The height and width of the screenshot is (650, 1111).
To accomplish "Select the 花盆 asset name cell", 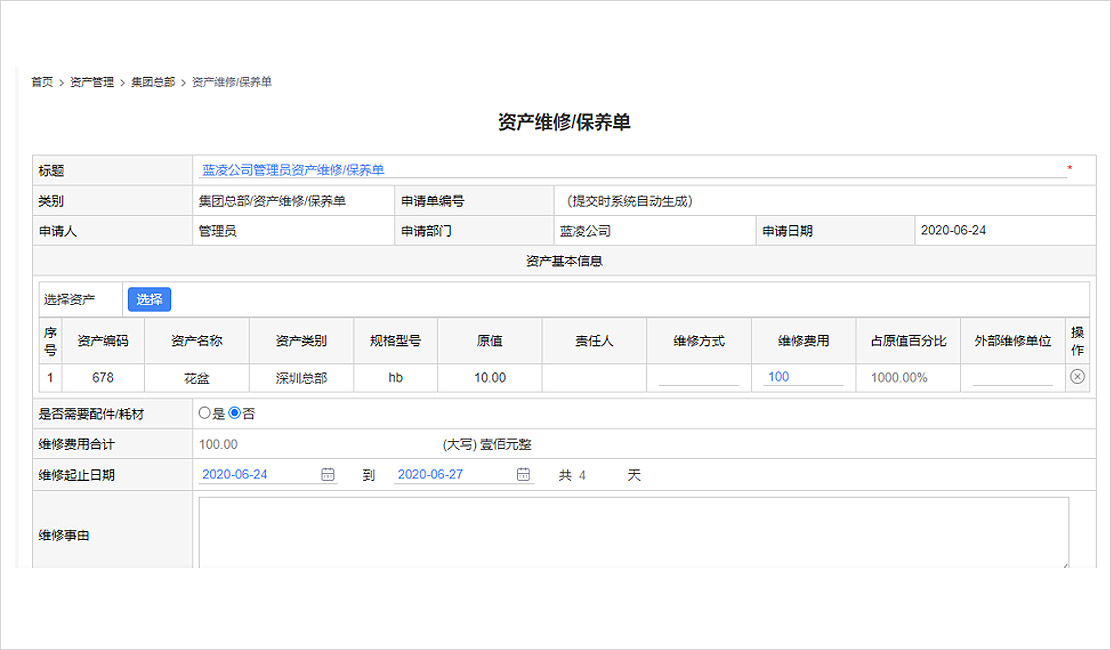I will [197, 378].
